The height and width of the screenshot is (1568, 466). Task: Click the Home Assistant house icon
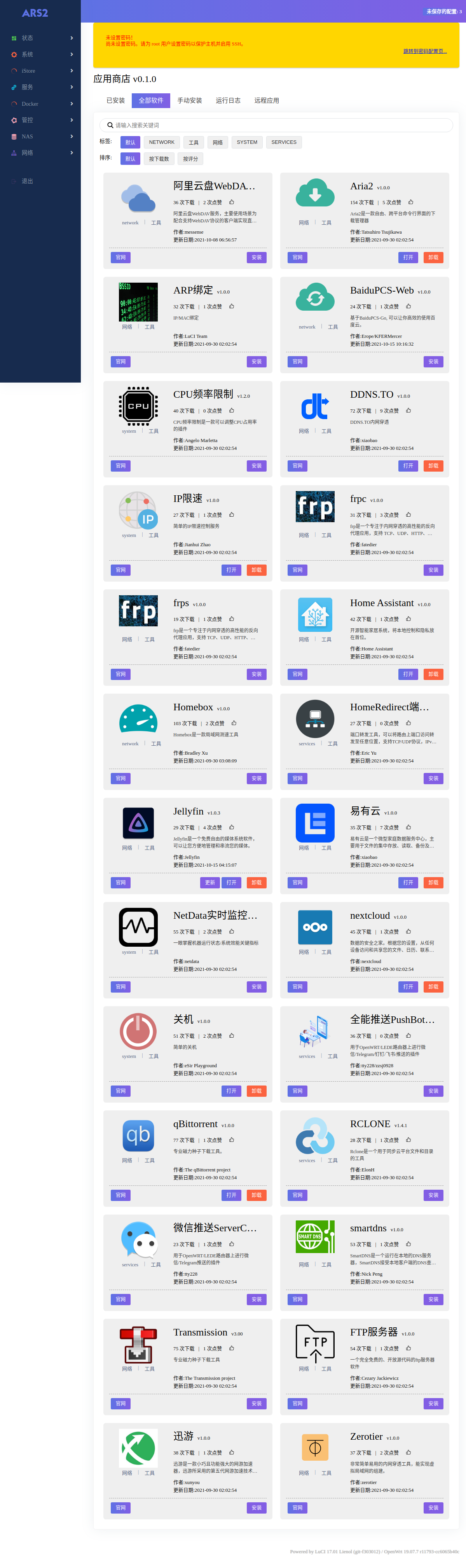pyautogui.click(x=315, y=614)
